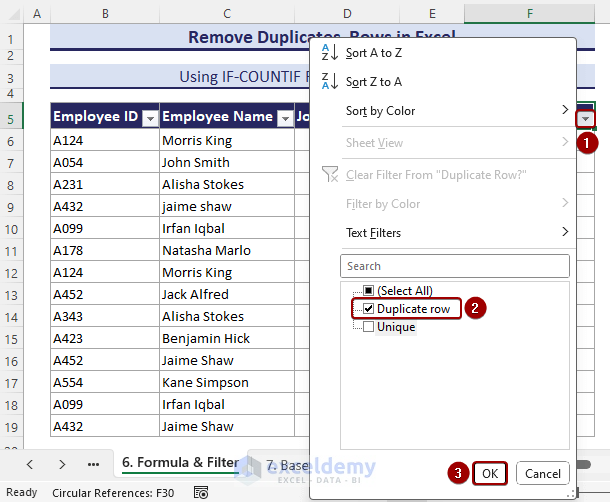610x502 pixels.
Task: Expand the Sort by Color submenu arrow
Action: 565,110
